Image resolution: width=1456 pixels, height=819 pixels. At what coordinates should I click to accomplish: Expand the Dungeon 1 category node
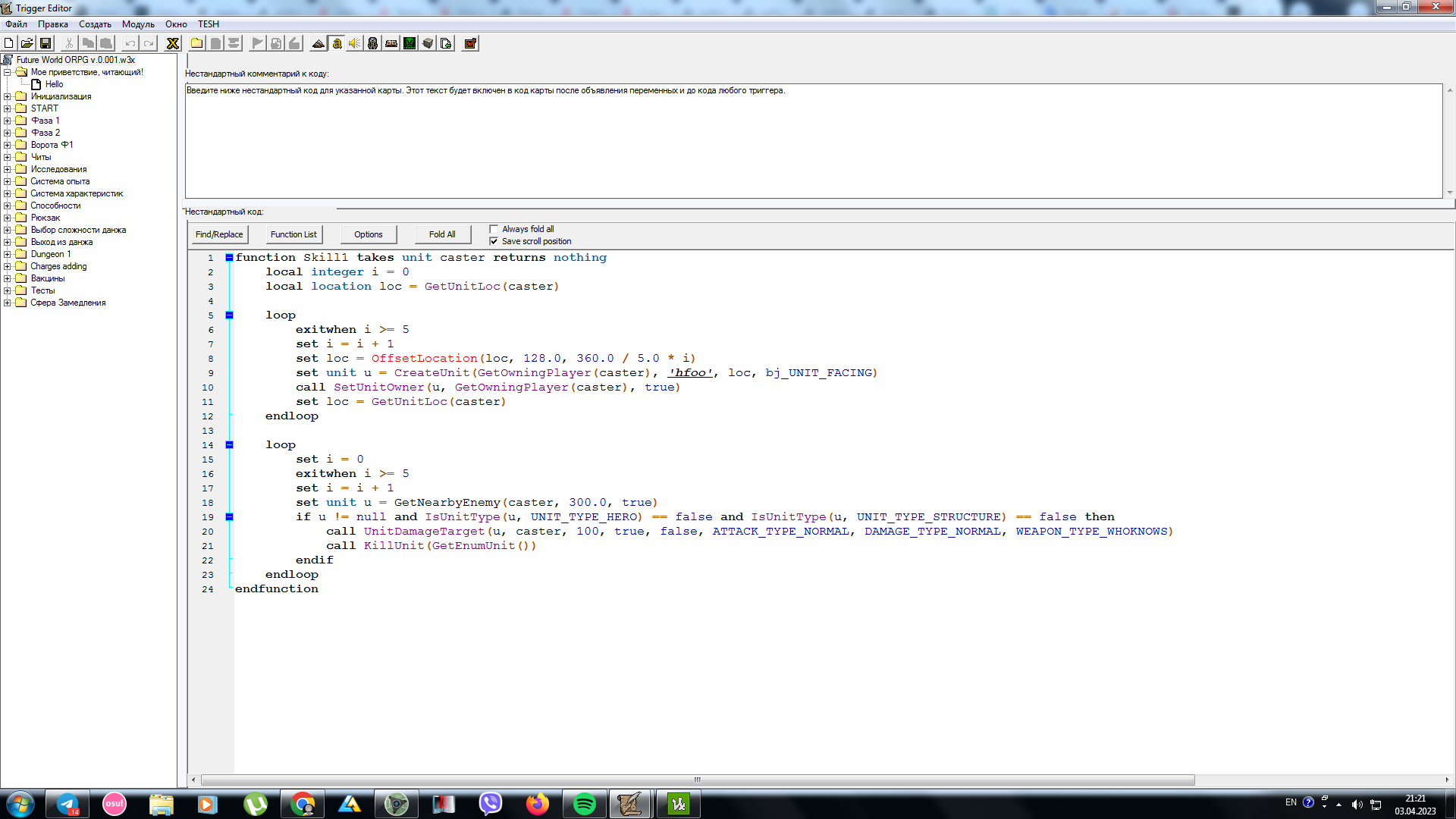coord(8,254)
